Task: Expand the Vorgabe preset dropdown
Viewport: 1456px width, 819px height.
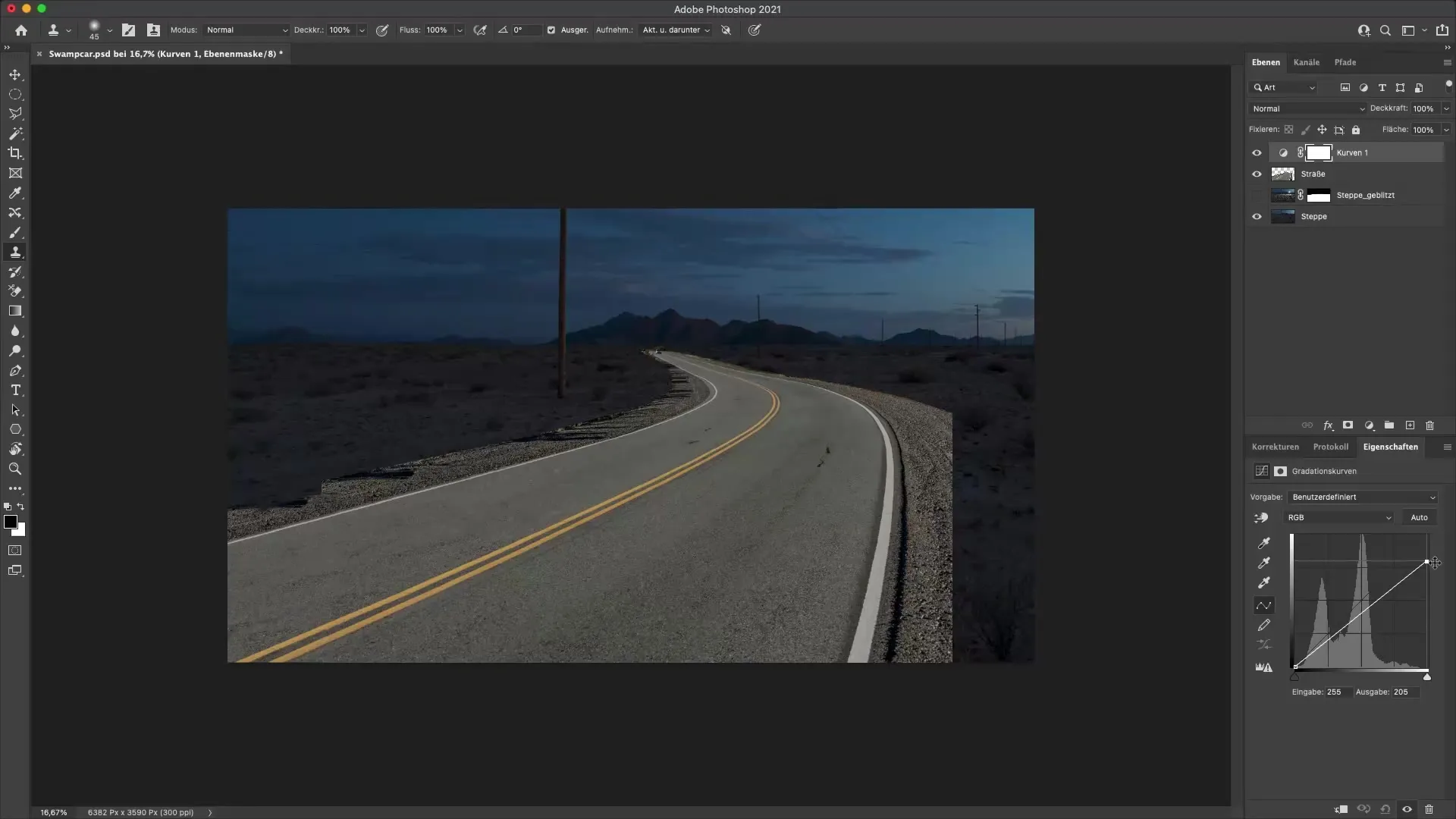Action: (1363, 497)
